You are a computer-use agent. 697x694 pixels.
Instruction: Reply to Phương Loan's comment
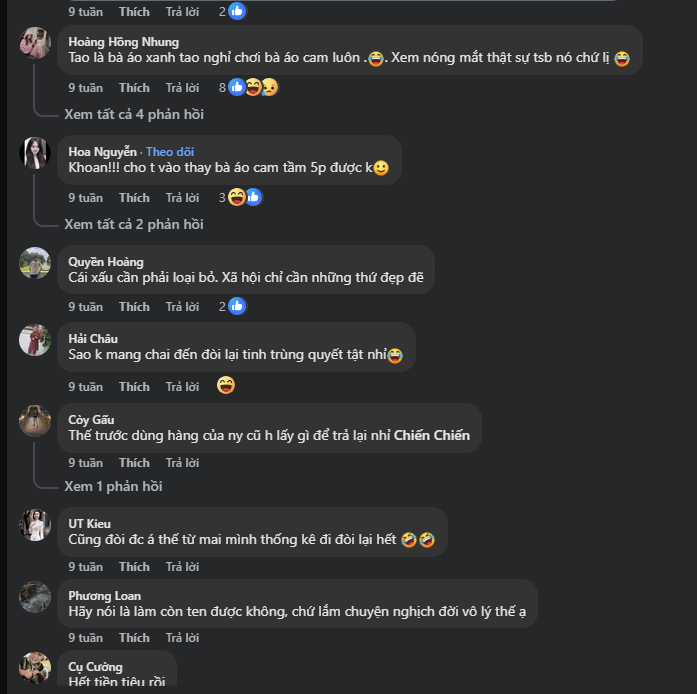(182, 637)
